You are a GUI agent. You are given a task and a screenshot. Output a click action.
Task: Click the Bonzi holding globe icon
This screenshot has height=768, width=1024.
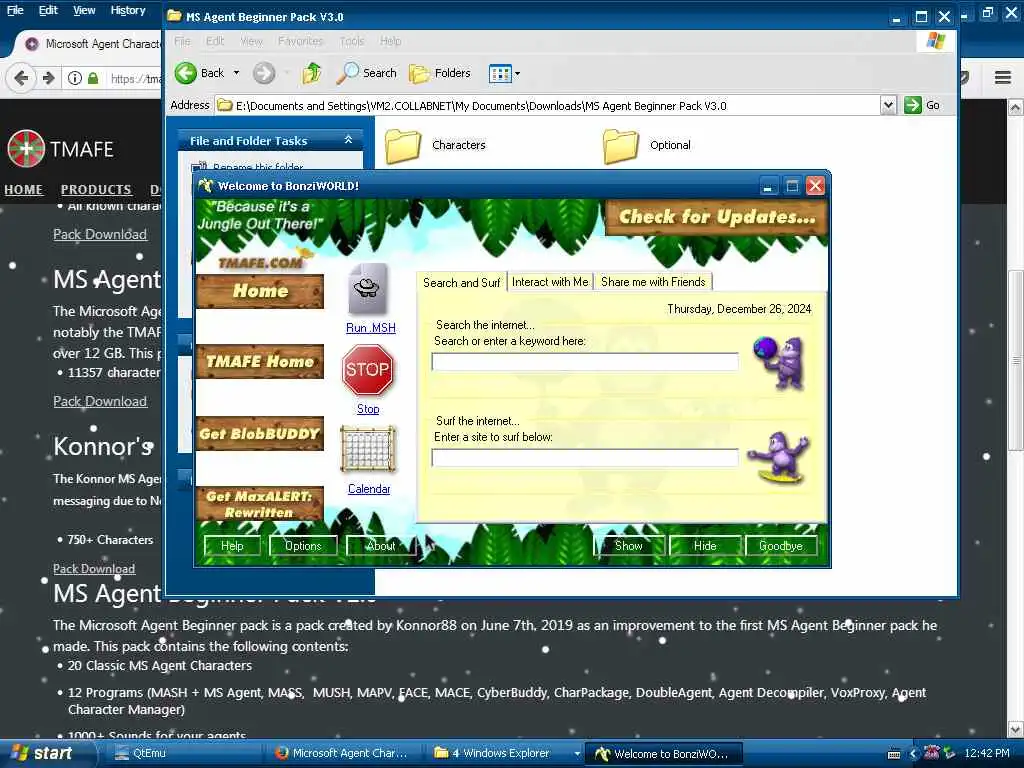[779, 362]
